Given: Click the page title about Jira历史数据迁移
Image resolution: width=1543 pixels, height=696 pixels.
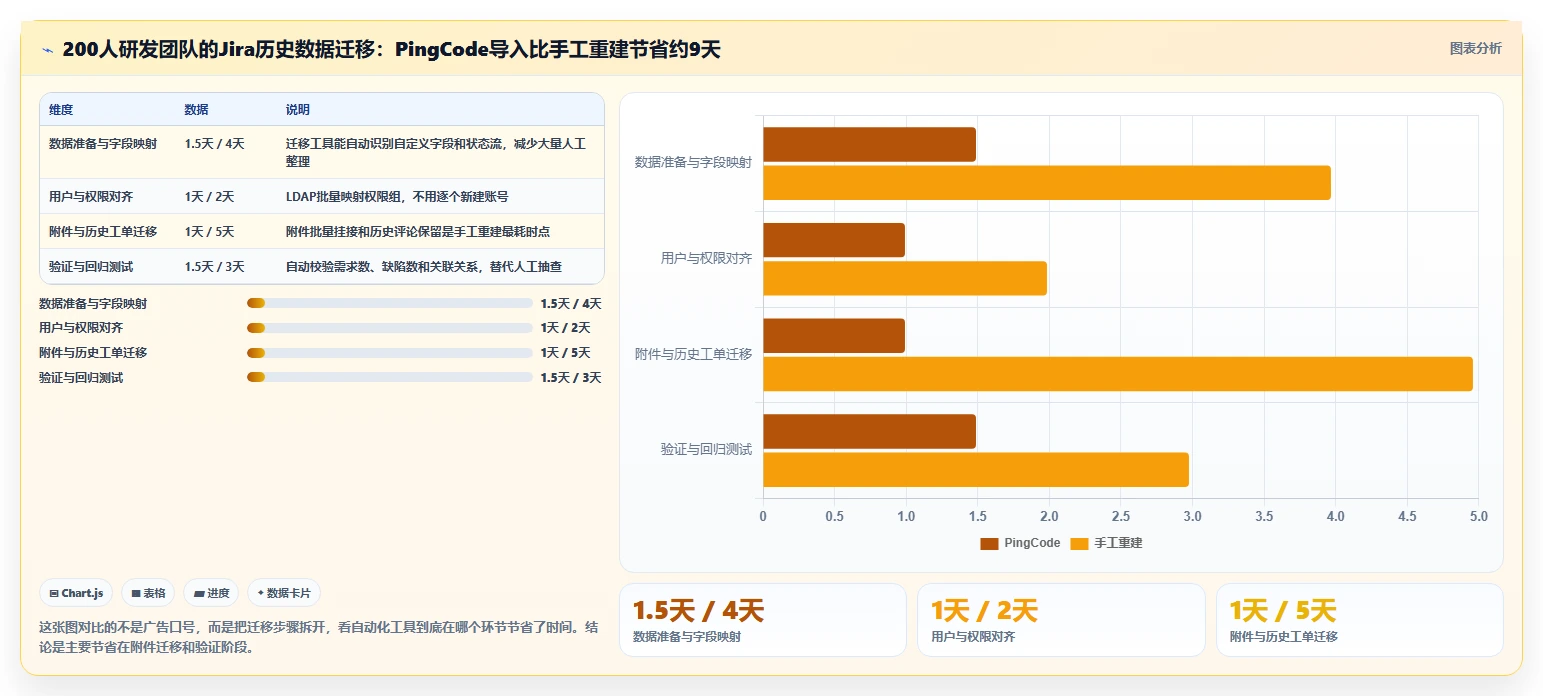Looking at the screenshot, I should pos(391,49).
